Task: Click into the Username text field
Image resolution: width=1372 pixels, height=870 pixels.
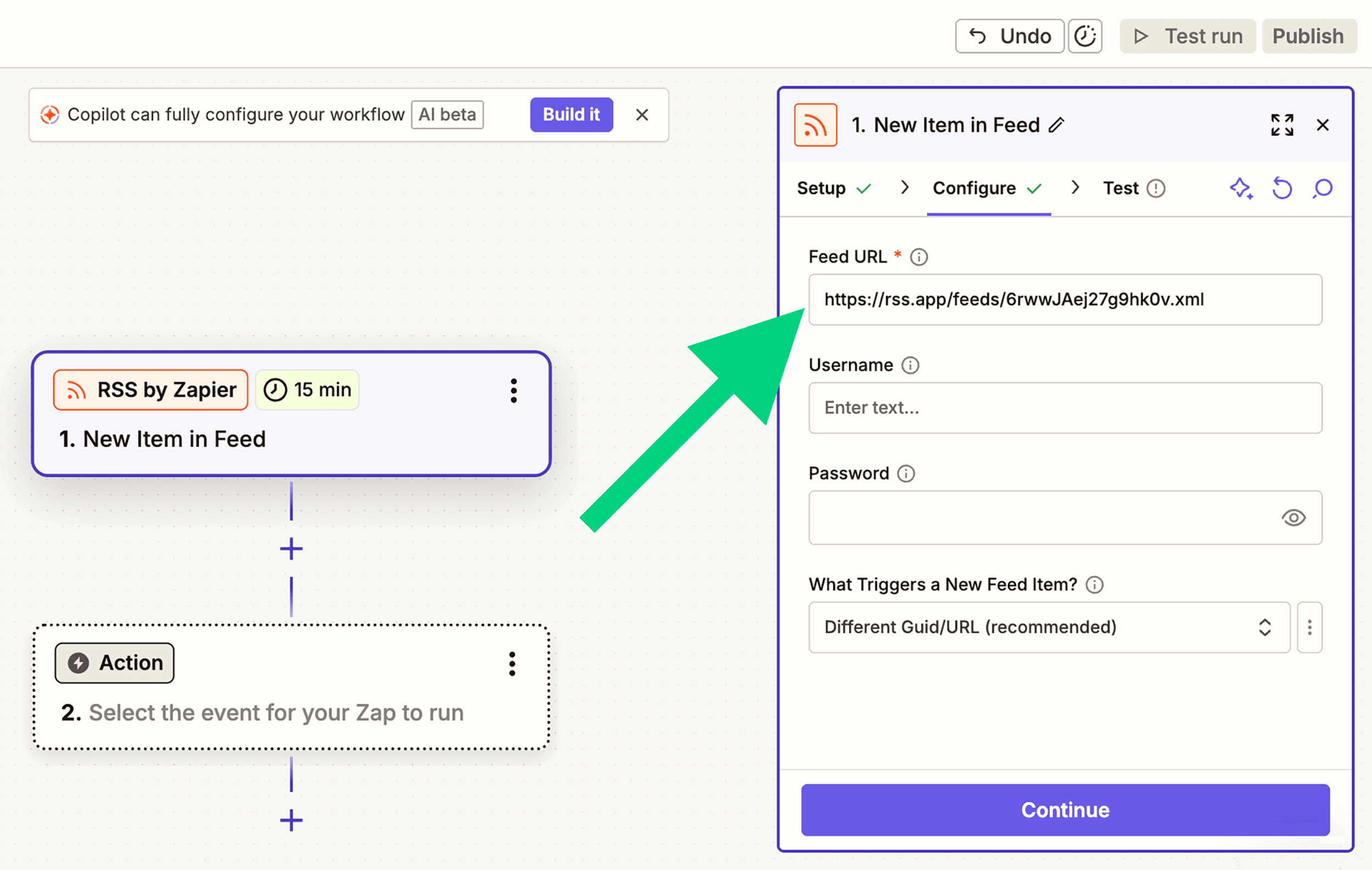Action: 1065,408
